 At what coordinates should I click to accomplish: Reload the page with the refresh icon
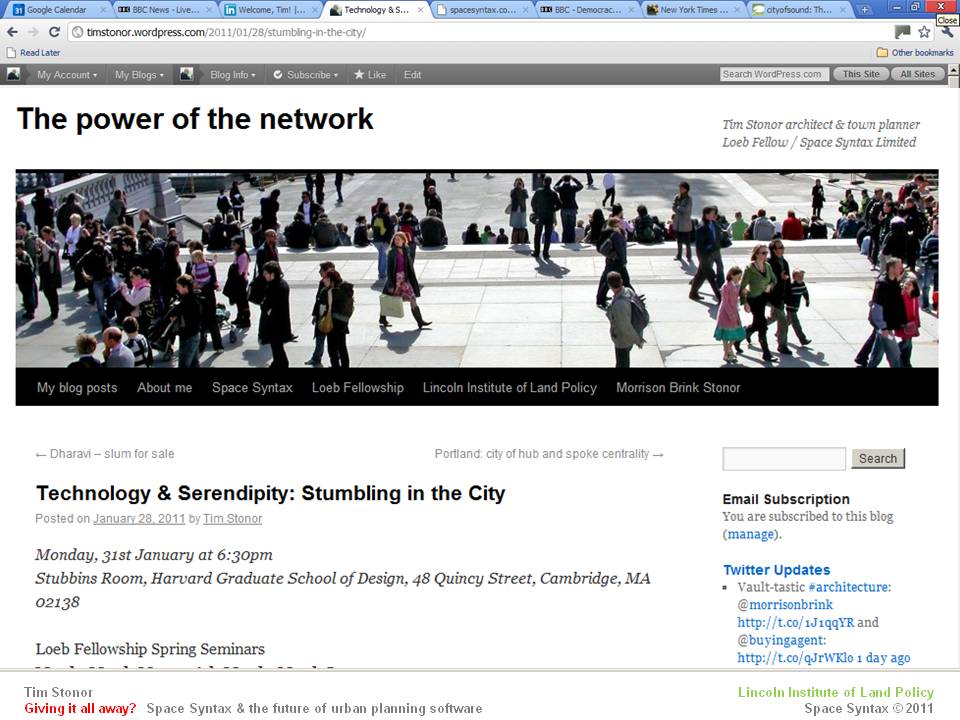54,32
